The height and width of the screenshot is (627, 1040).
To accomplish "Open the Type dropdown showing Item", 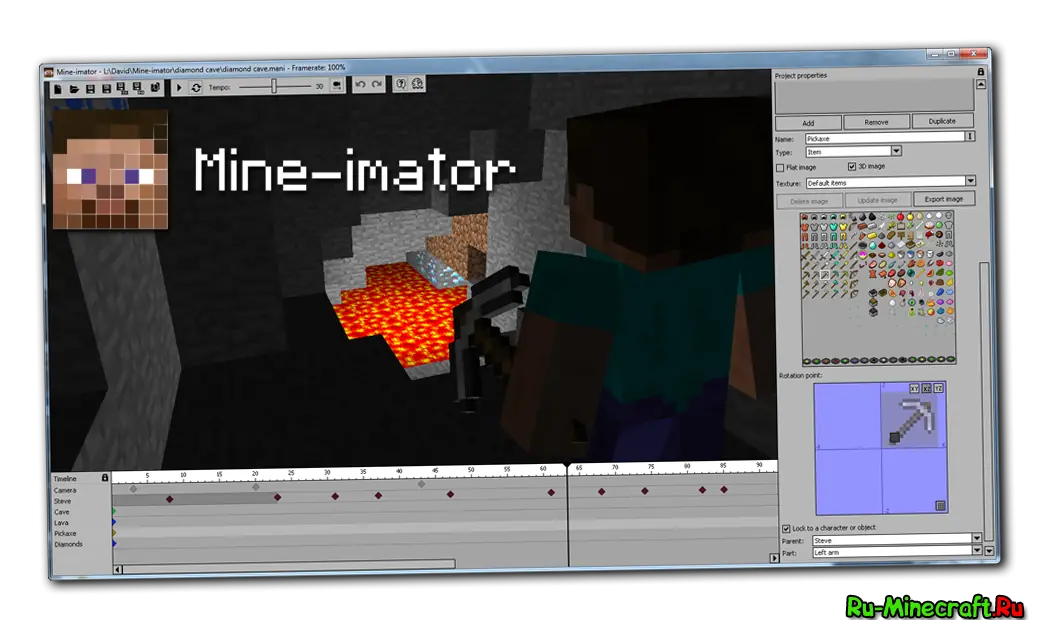I will click(x=854, y=152).
